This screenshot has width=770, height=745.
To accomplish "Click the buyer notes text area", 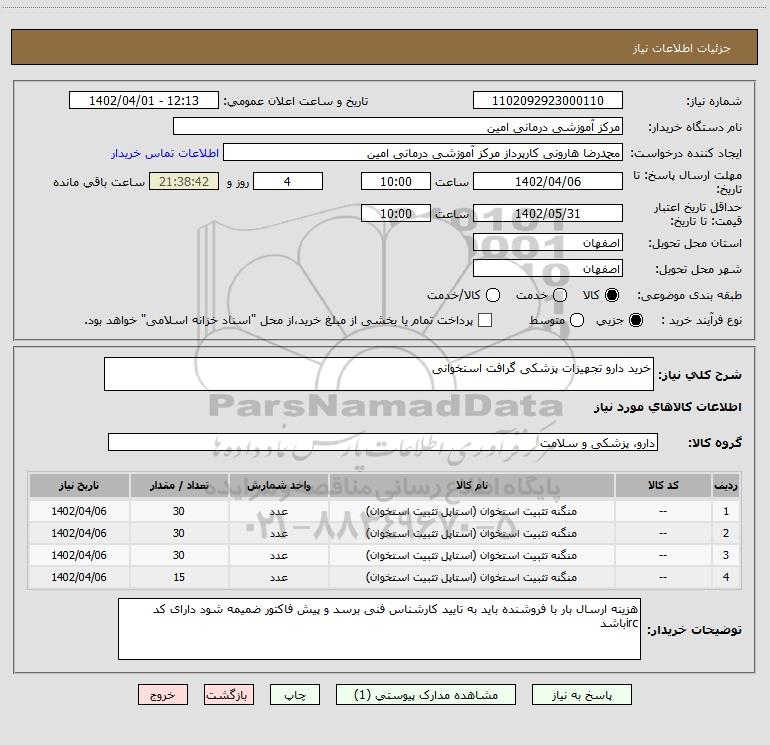I will coord(379,629).
